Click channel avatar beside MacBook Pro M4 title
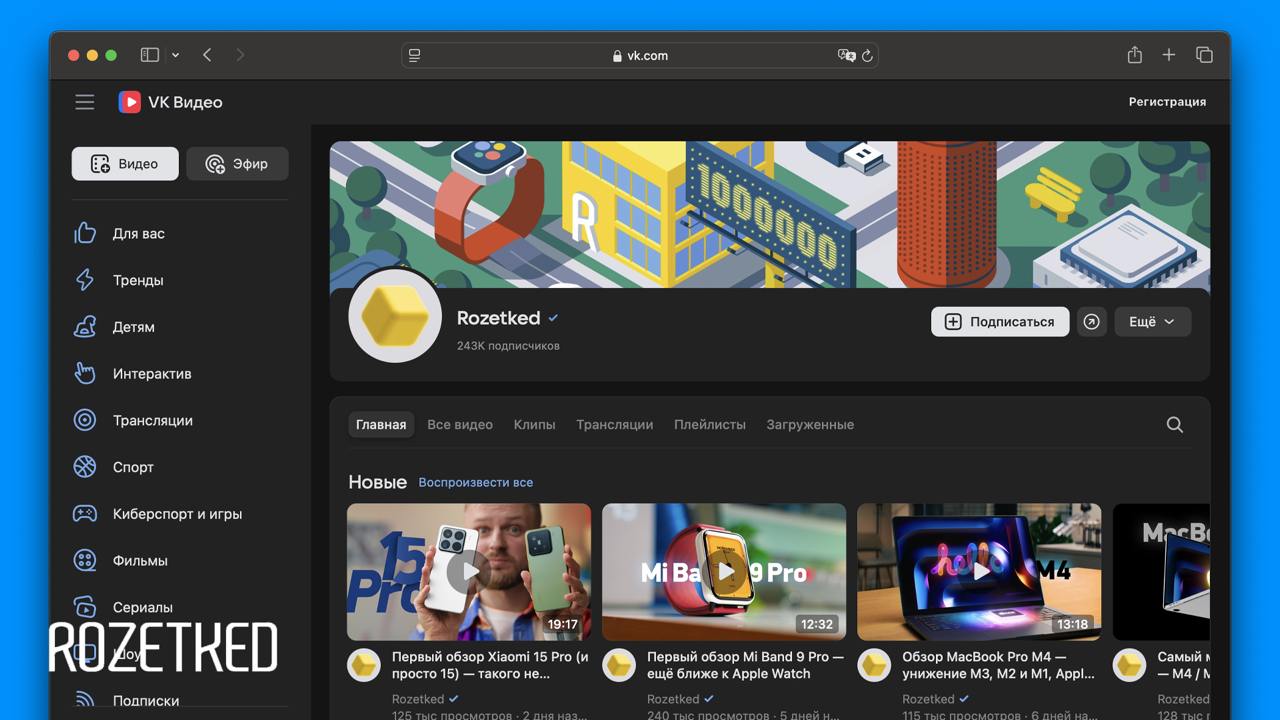Screen dimensions: 1280x720 (x=874, y=666)
